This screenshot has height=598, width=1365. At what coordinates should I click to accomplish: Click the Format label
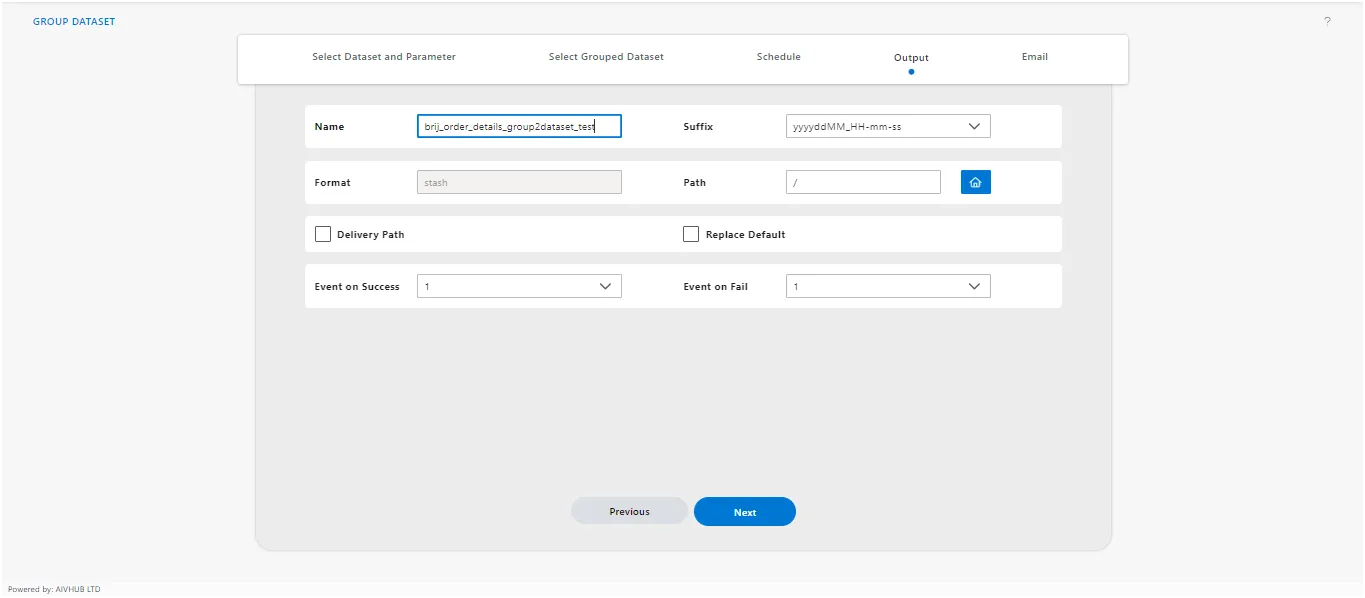[332, 183]
